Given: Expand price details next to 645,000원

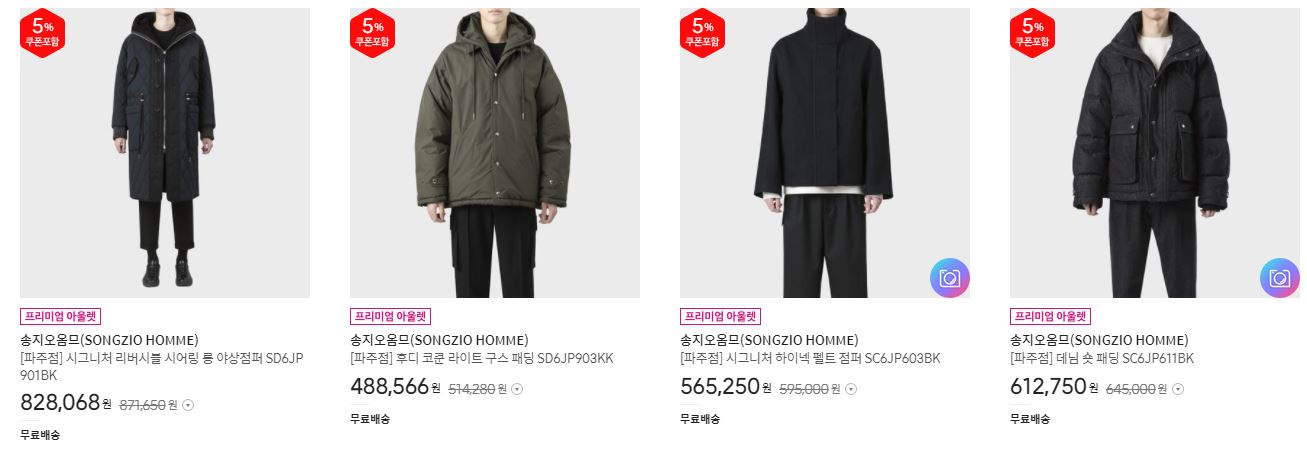Looking at the screenshot, I should point(1177,389).
